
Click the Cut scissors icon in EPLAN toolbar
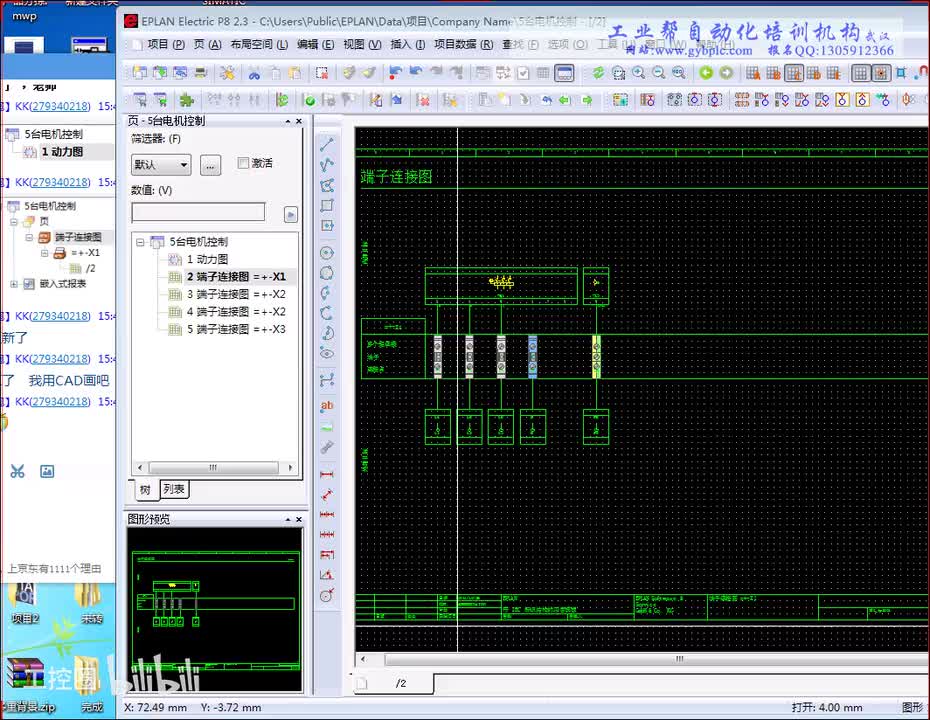click(254, 73)
